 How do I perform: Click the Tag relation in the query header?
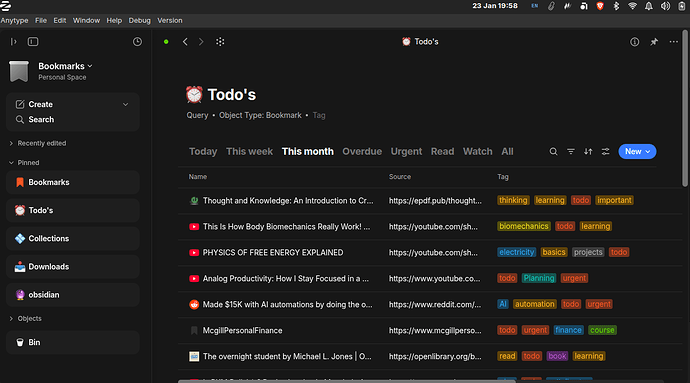[x=319, y=115]
